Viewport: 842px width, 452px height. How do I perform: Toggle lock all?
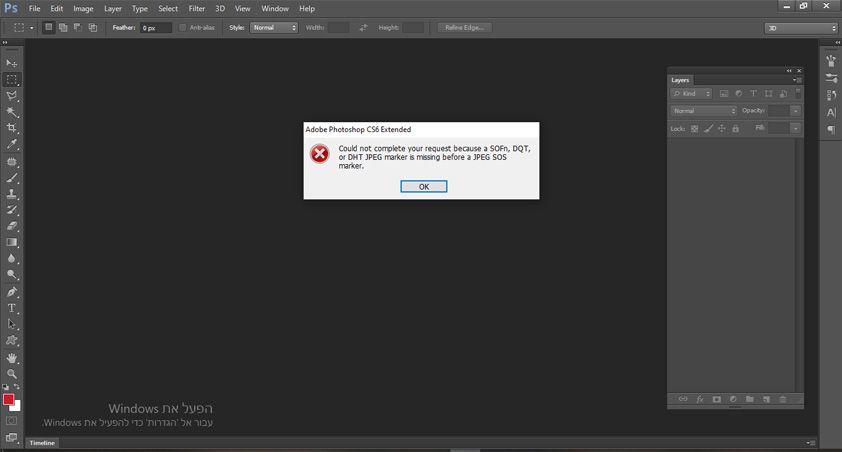tap(736, 129)
